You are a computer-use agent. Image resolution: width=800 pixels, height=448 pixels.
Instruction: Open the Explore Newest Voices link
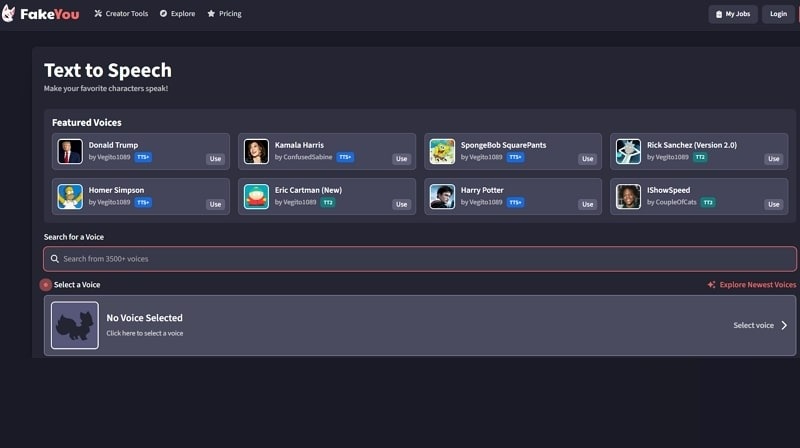coord(752,285)
